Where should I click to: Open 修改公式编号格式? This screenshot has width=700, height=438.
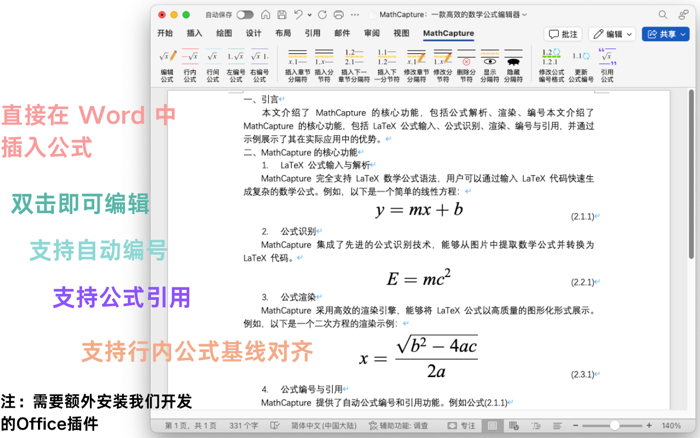(551, 65)
